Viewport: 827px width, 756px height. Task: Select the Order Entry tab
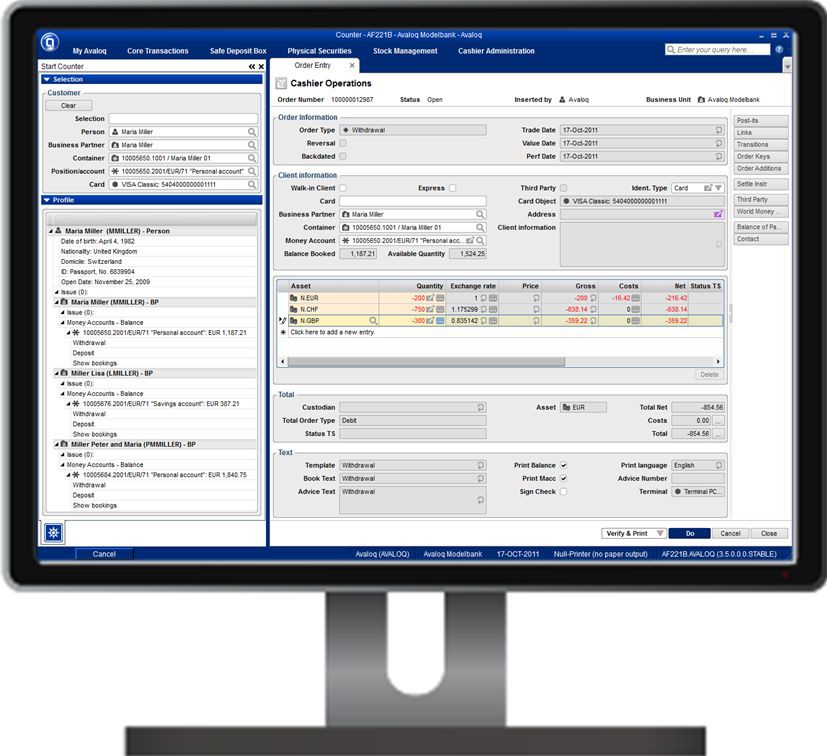coord(313,65)
